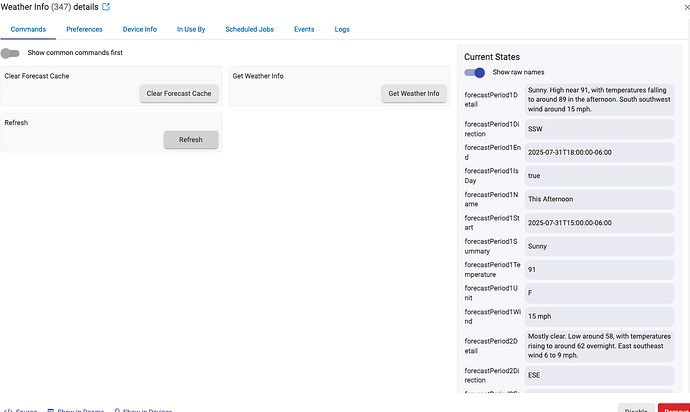
Task: Click the Refresh command button
Action: (x=191, y=140)
